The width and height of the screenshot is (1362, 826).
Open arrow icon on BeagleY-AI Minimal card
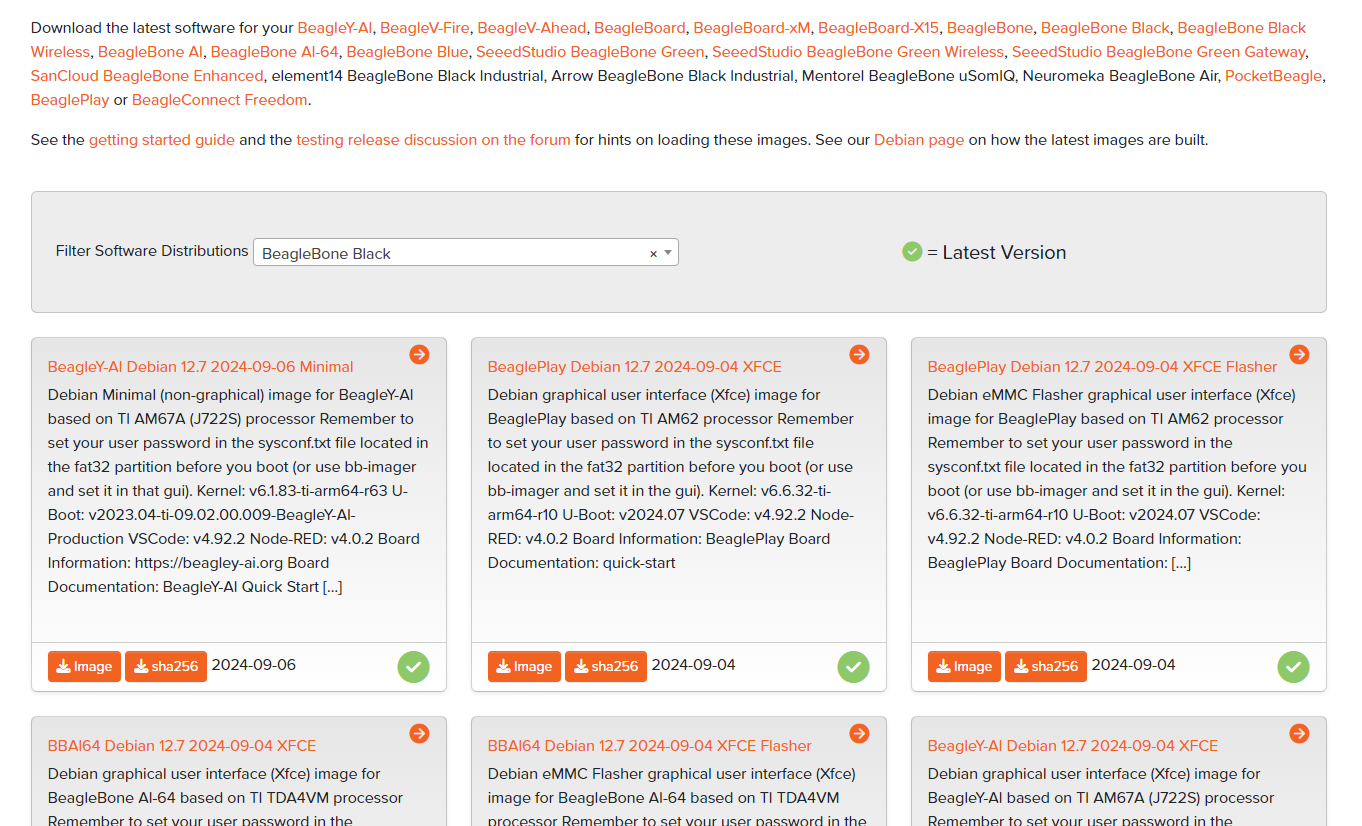(419, 355)
